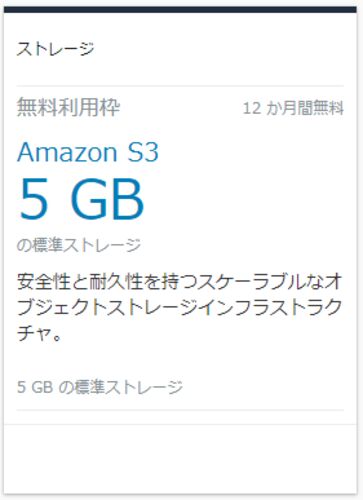Image resolution: width=363 pixels, height=500 pixels.
Task: Click the word Amazon in the title
Action: pos(67,152)
